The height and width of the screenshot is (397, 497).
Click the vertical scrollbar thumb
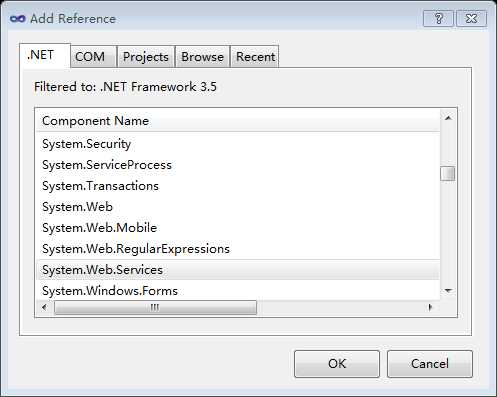[448, 173]
